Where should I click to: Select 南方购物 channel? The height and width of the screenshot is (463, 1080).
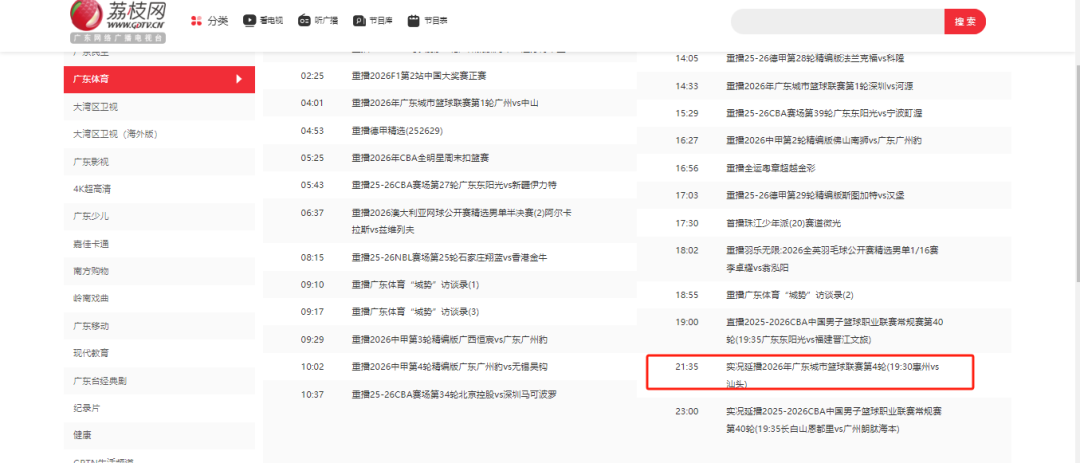point(159,271)
